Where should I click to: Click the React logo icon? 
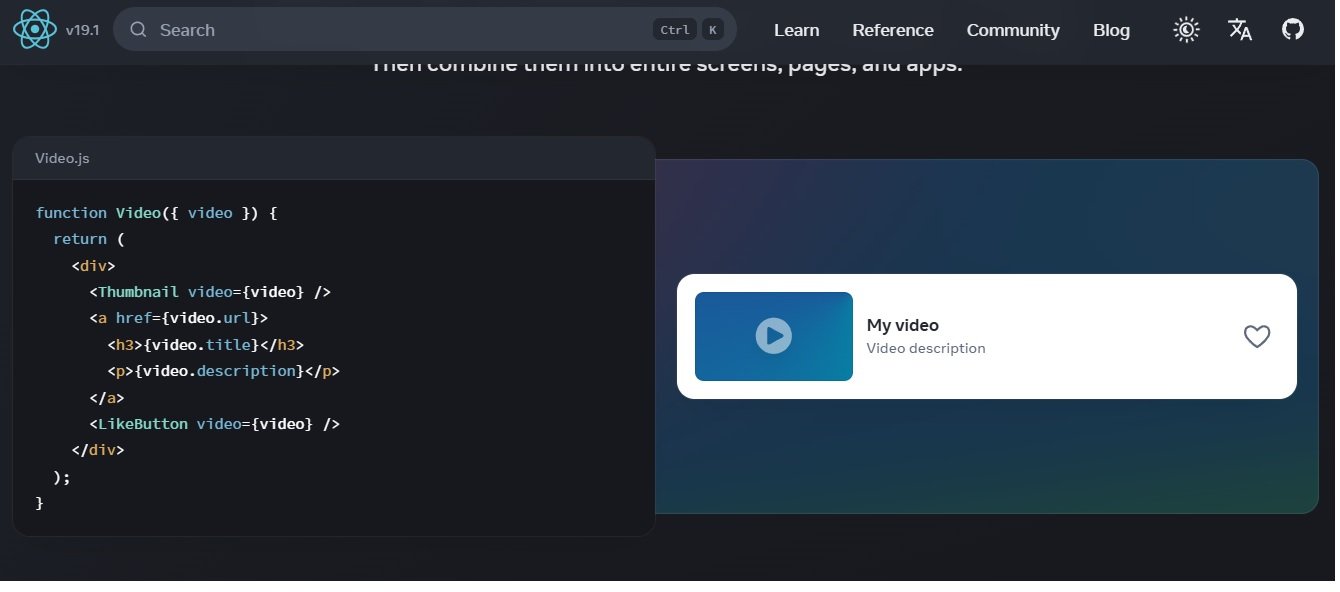click(35, 30)
